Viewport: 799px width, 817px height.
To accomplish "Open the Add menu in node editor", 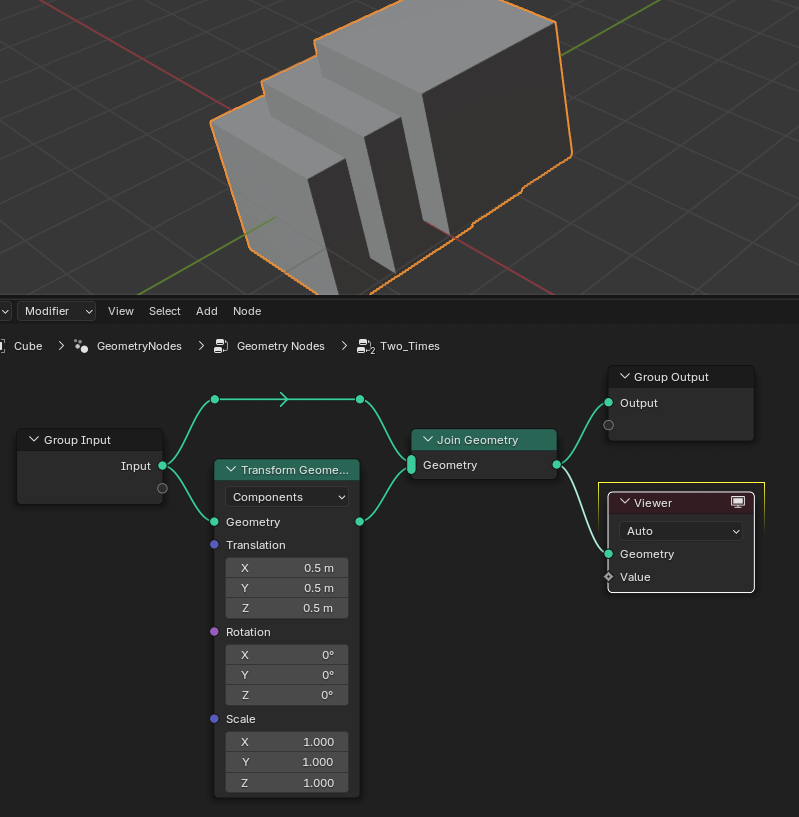I will pos(206,311).
